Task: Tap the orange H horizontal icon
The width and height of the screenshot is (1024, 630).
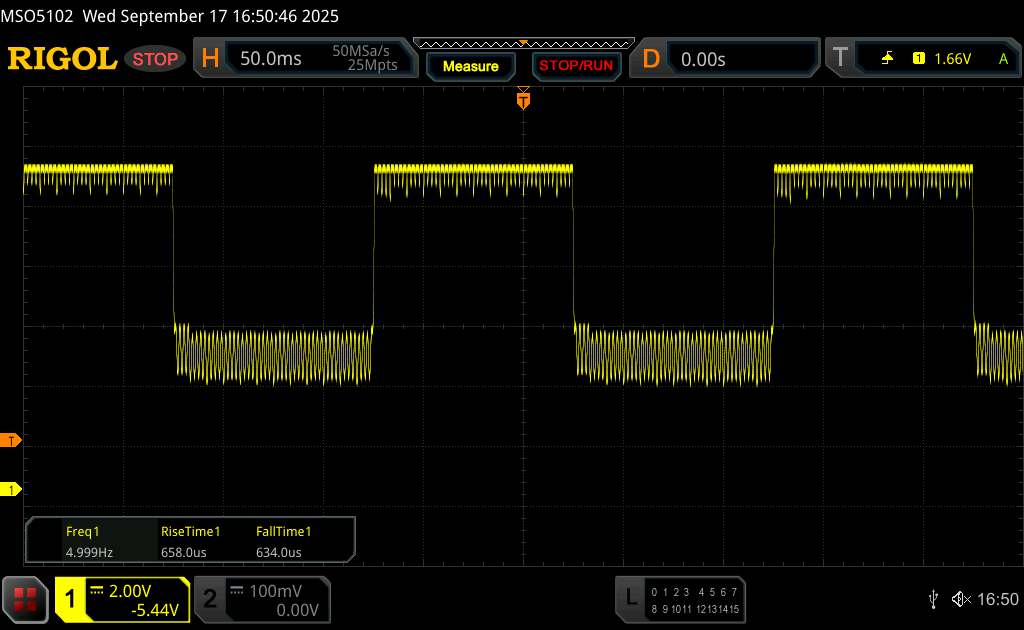Action: (210, 59)
